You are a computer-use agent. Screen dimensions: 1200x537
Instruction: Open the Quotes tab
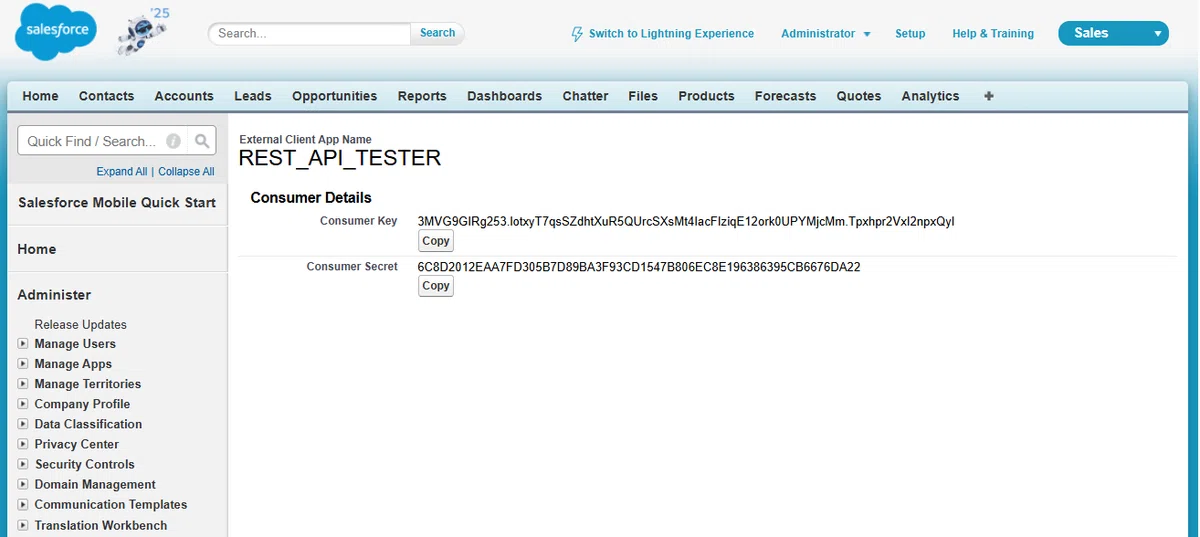pyautogui.click(x=859, y=96)
